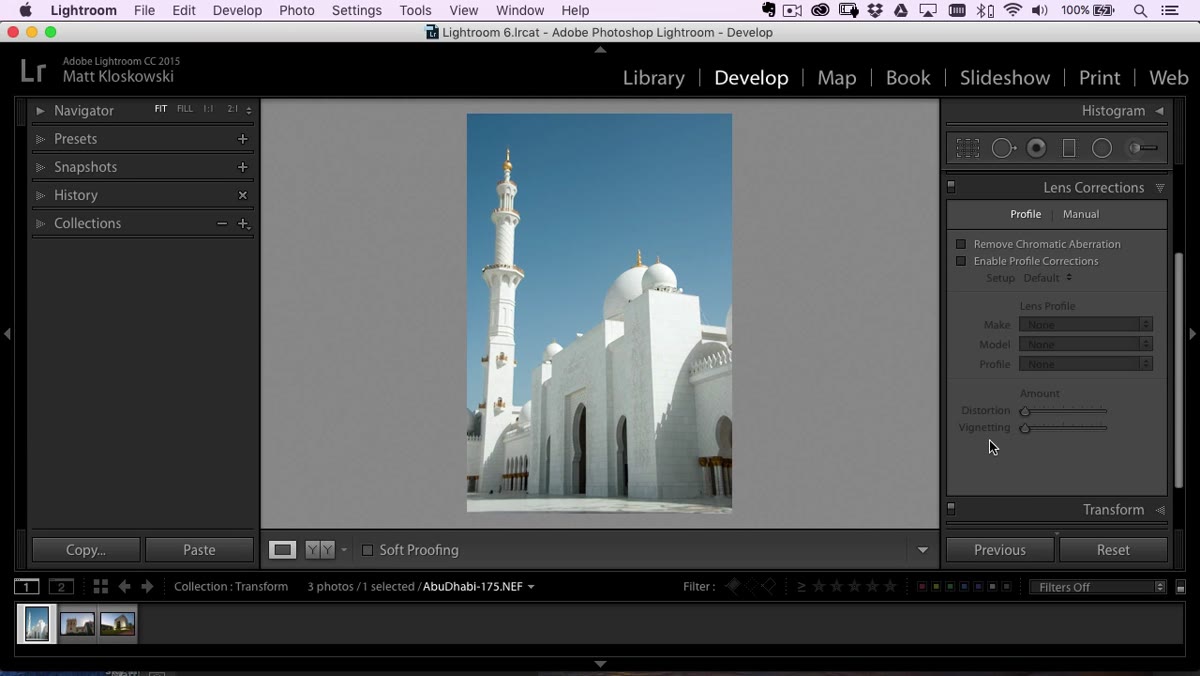Select the Spot Removal tool
The height and width of the screenshot is (676, 1200).
pos(1003,148)
